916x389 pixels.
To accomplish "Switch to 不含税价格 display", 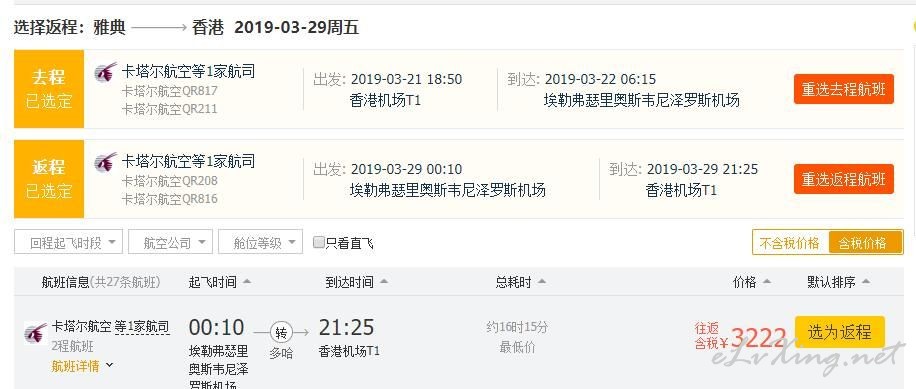I will [790, 243].
